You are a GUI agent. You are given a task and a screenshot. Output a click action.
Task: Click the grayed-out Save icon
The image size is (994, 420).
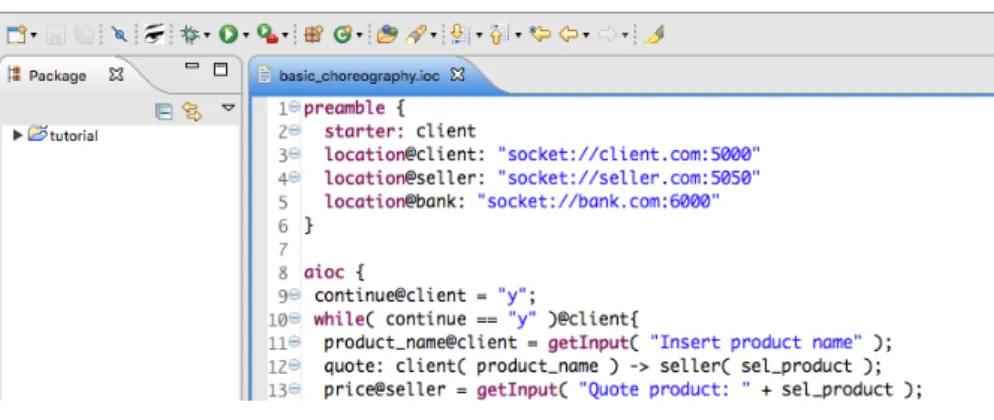click(x=56, y=35)
